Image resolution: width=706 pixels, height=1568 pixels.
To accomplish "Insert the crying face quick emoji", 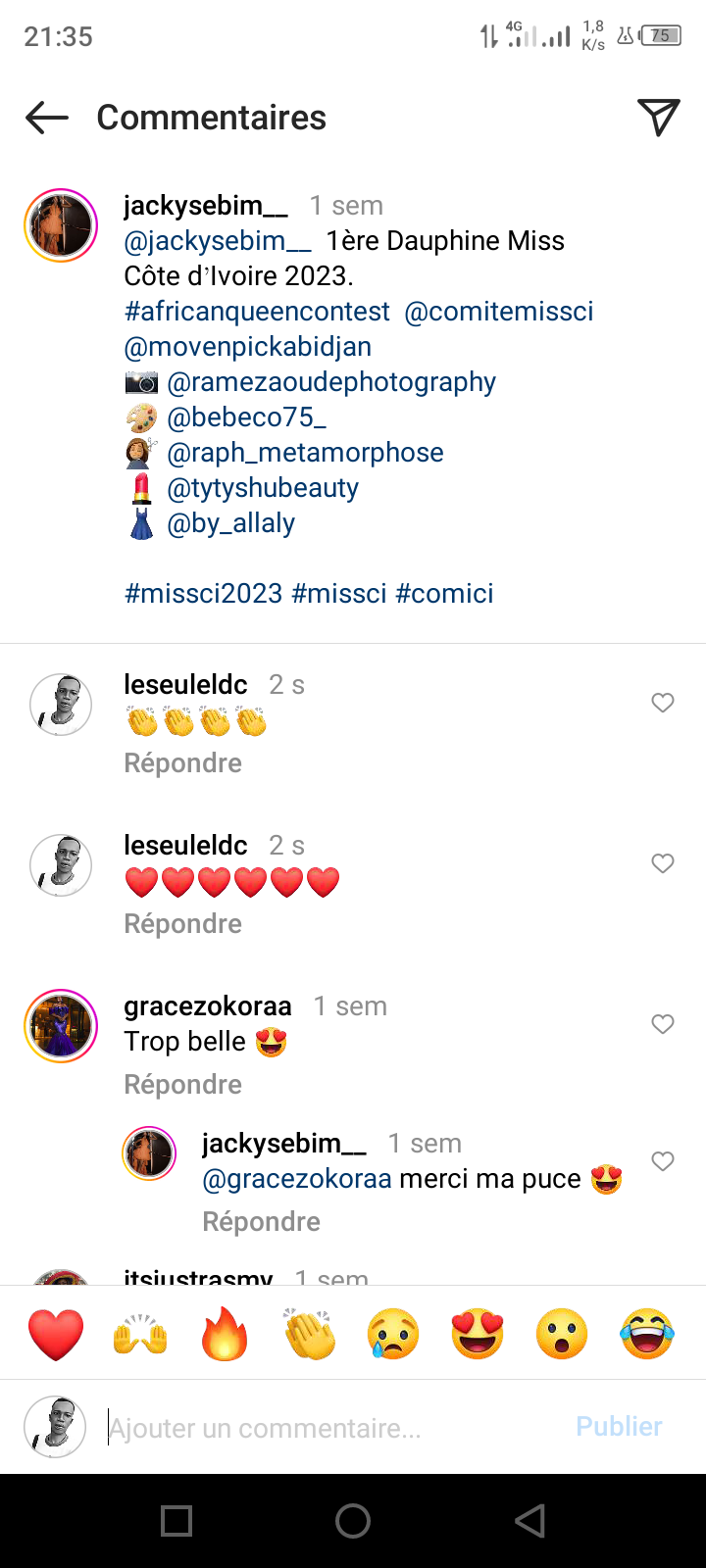I will [393, 1334].
